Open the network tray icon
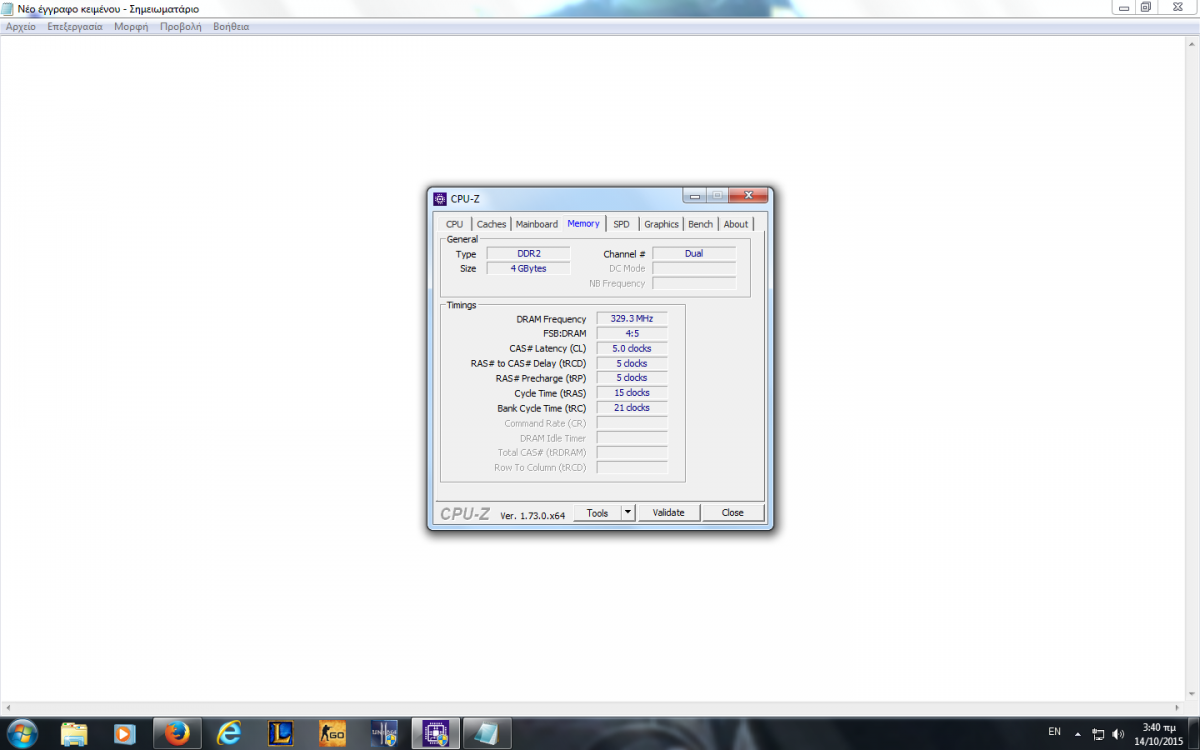 tap(1099, 734)
